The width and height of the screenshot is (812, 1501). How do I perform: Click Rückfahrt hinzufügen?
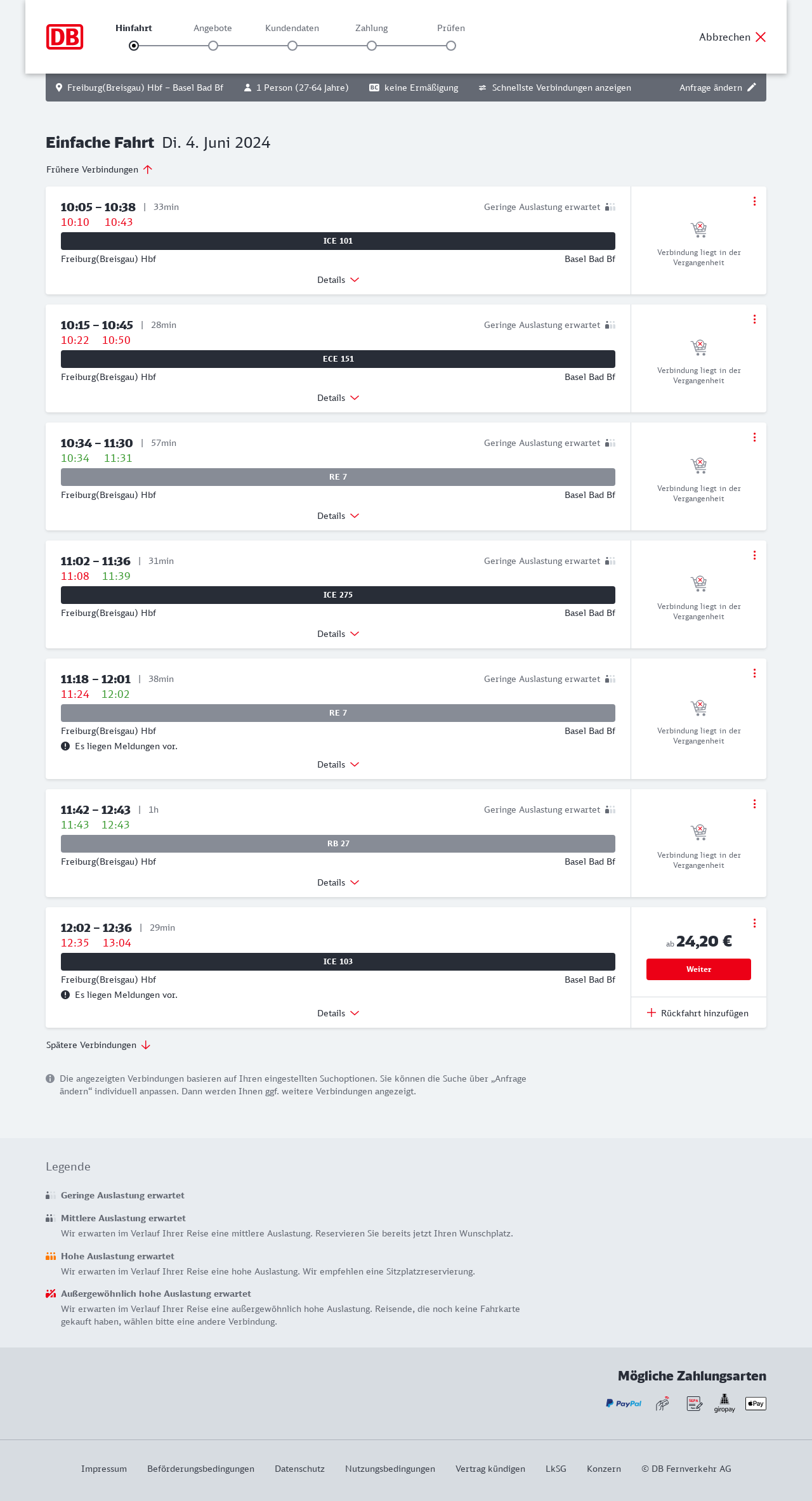[698, 1013]
